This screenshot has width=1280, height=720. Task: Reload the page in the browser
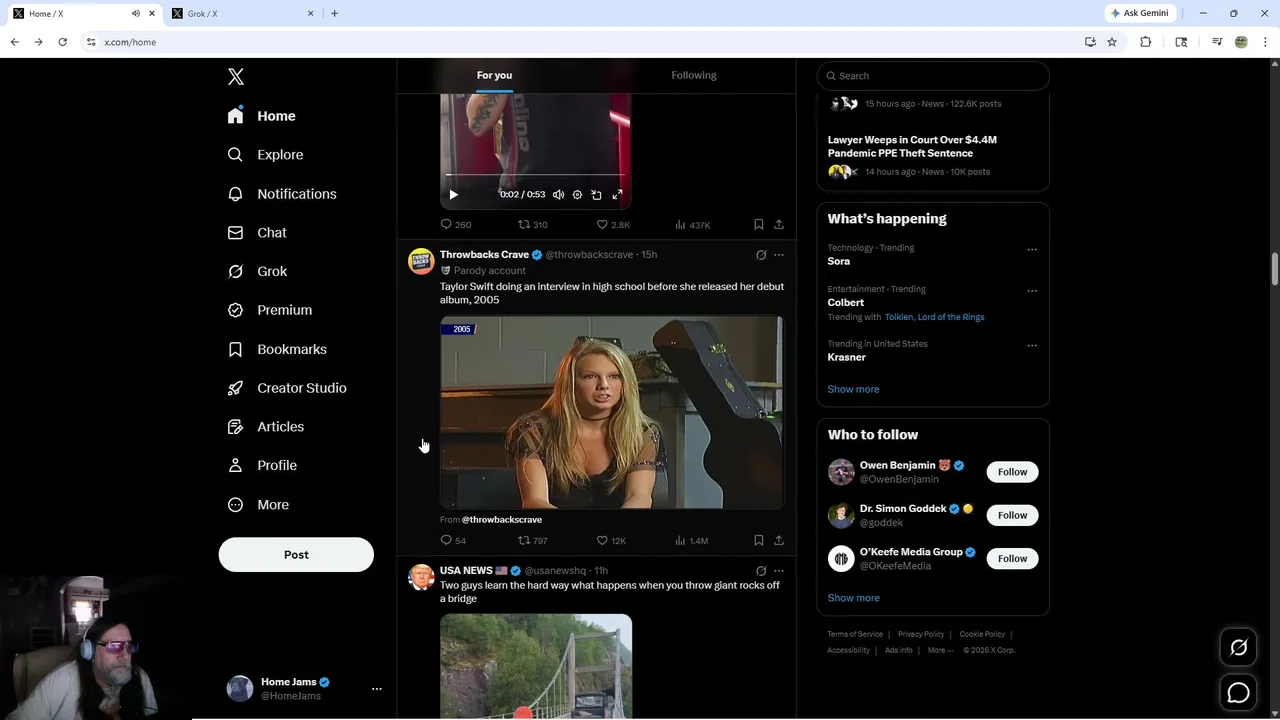62,42
